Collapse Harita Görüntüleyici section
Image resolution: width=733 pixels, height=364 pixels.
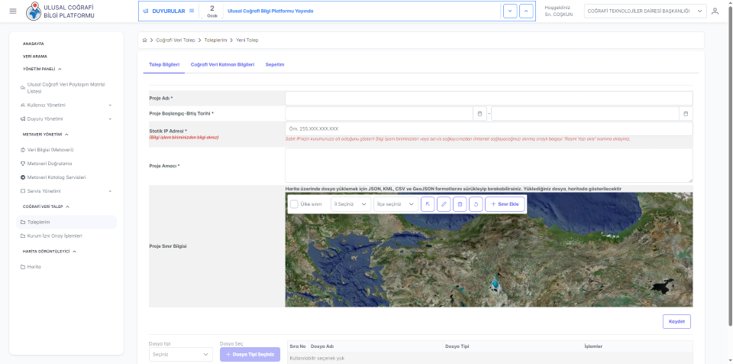pos(50,251)
